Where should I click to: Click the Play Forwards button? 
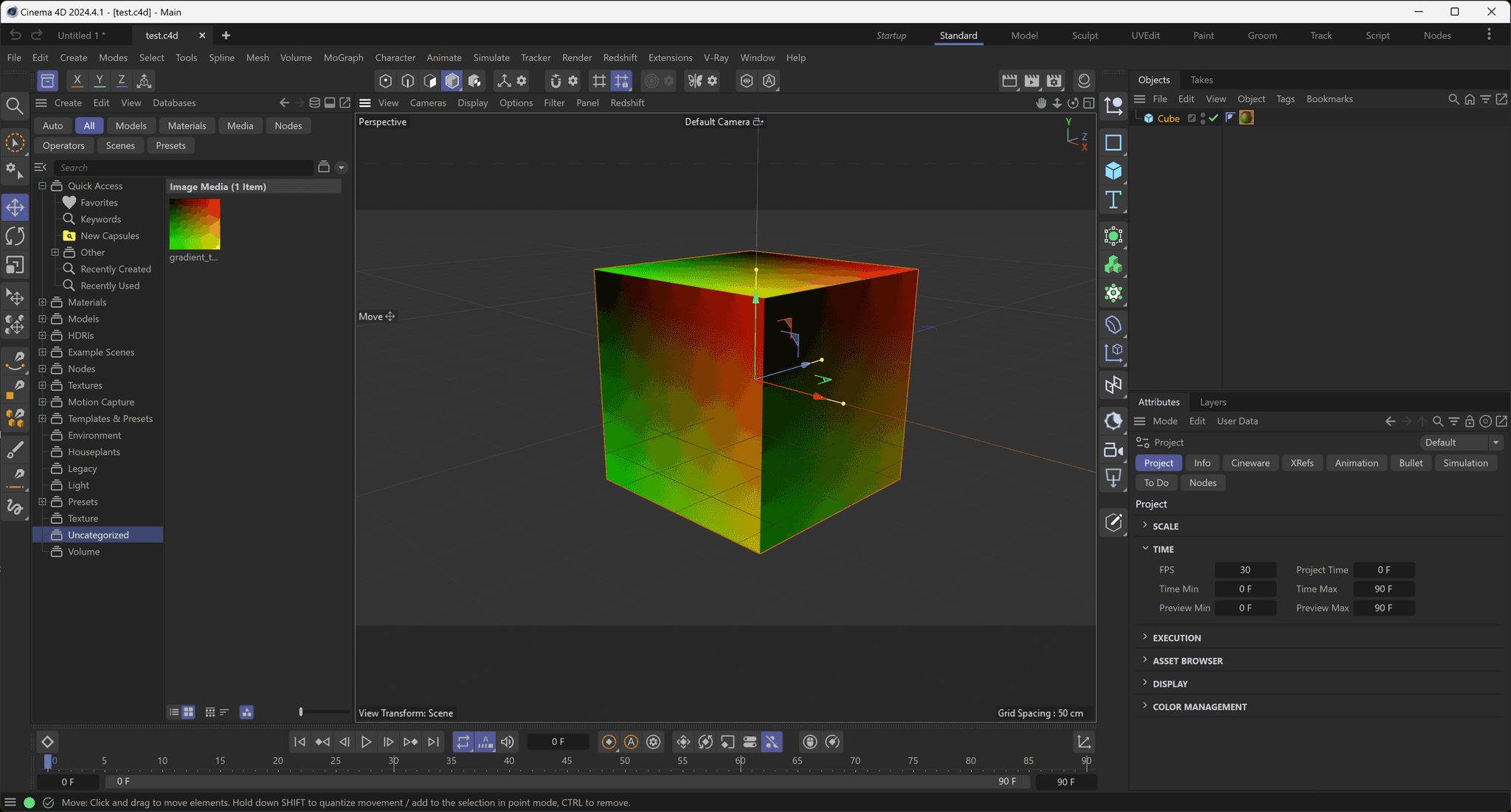[x=366, y=742]
